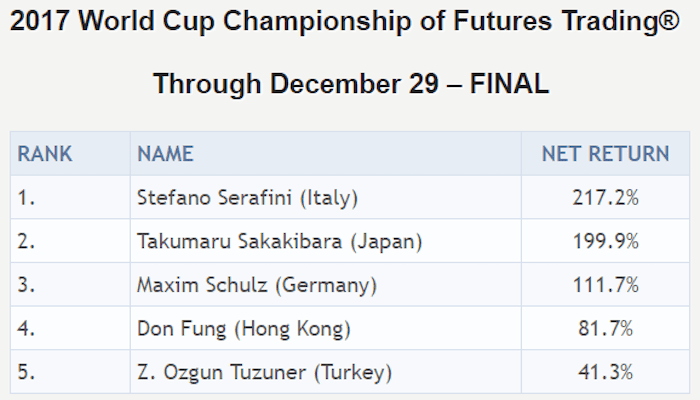700x400 pixels.
Task: Click the 217.2% net return value
Action: point(605,197)
